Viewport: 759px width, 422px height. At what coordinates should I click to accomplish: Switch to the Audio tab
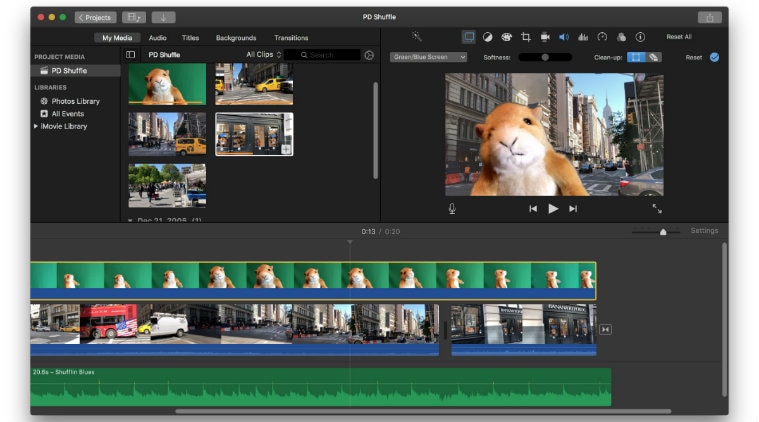click(158, 38)
